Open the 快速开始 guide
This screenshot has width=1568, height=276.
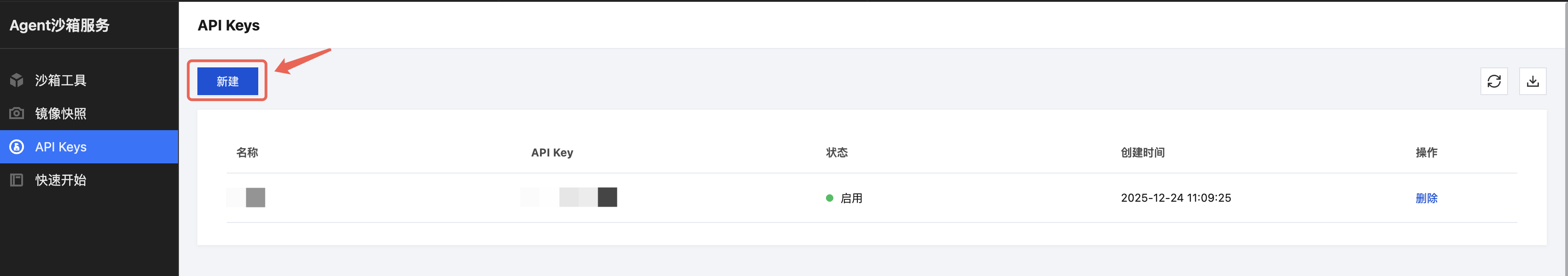(x=60, y=180)
